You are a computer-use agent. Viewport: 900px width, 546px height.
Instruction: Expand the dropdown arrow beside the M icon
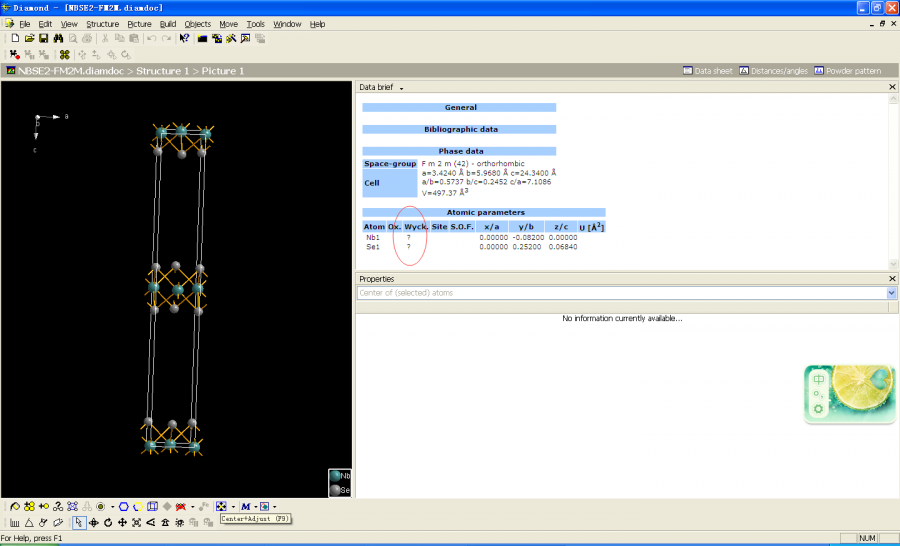254,506
